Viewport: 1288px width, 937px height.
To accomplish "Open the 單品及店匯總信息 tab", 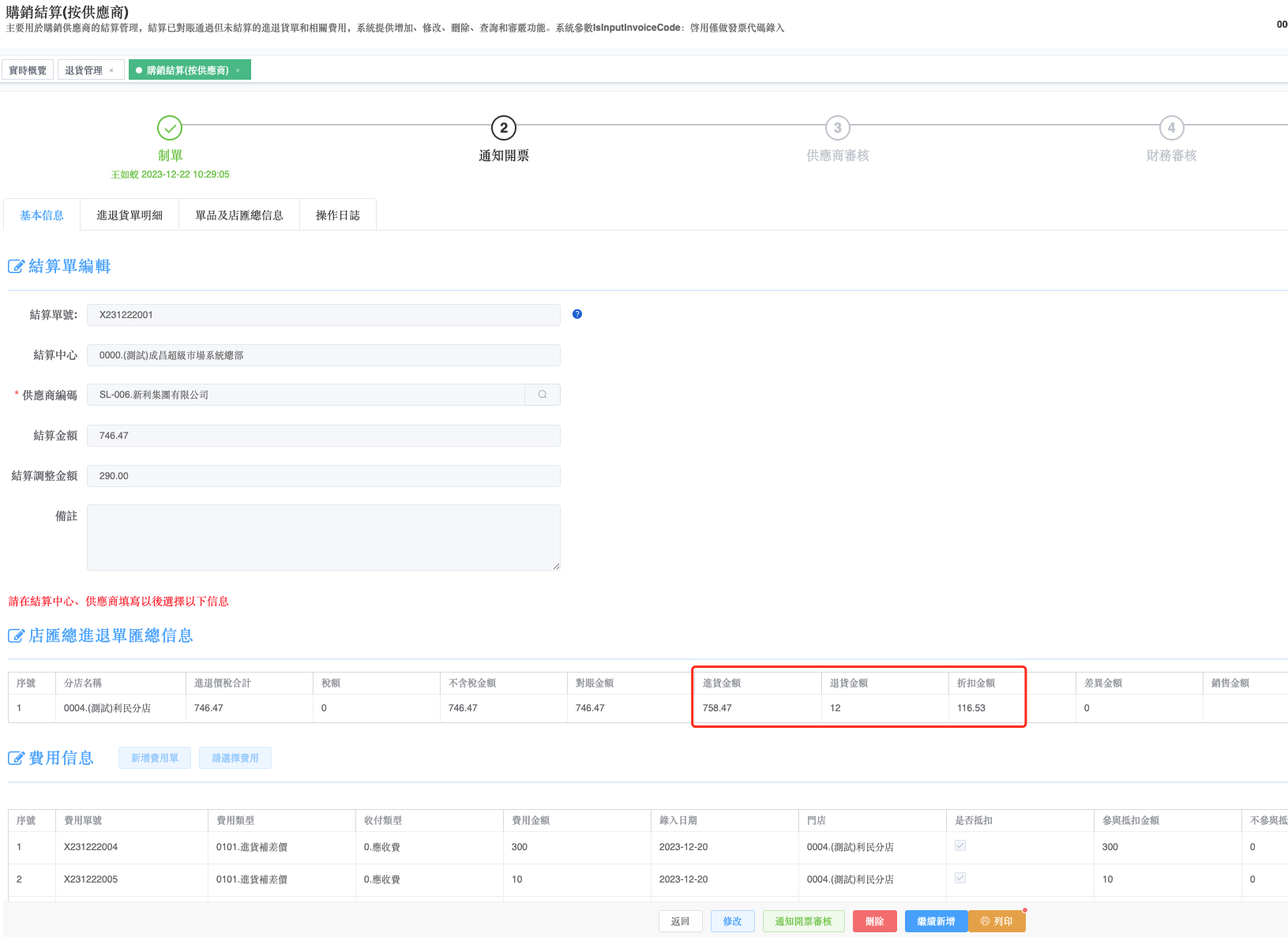I will tap(239, 216).
